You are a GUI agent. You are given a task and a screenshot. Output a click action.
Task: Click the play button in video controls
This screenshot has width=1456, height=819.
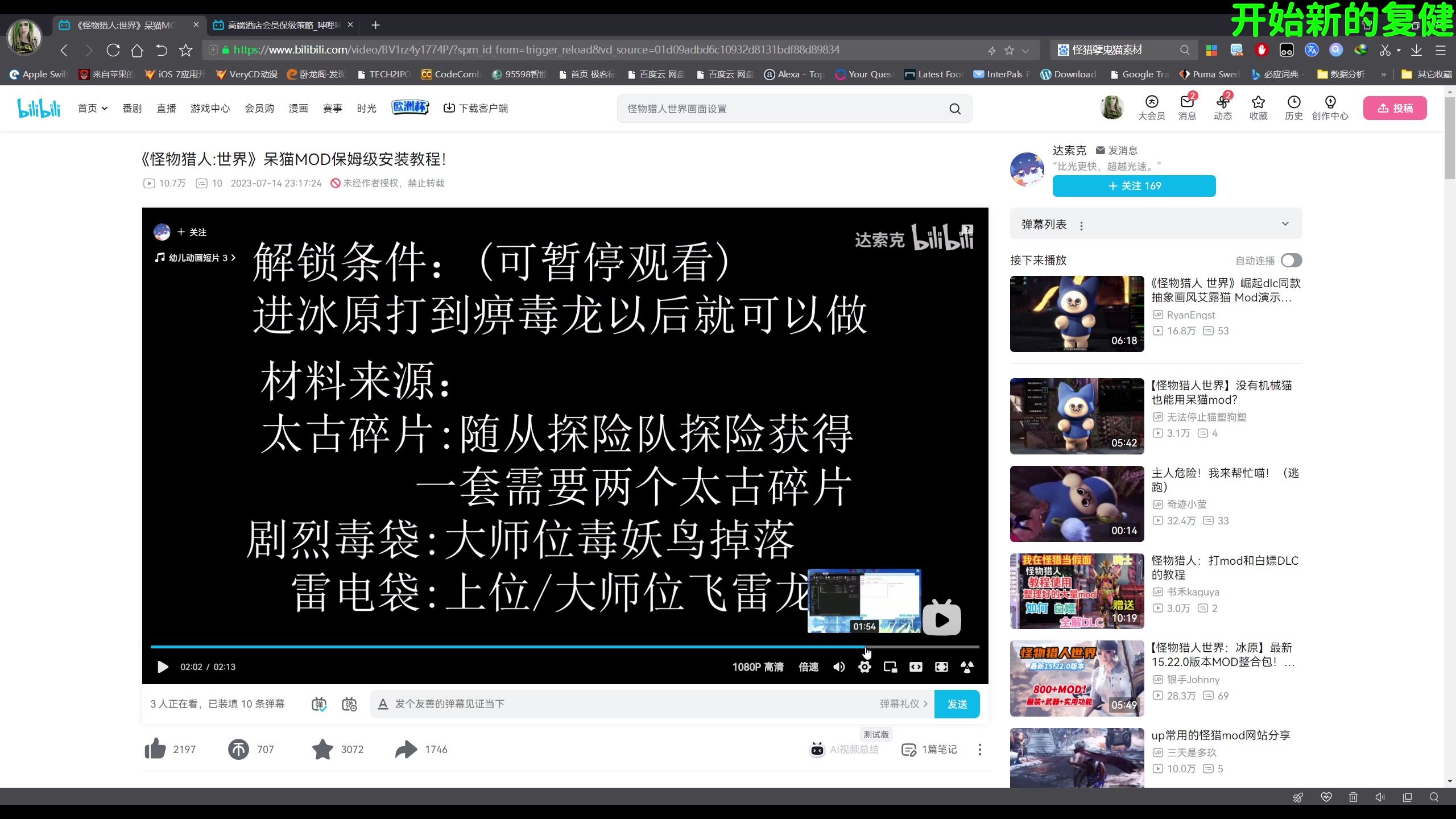pyautogui.click(x=163, y=667)
